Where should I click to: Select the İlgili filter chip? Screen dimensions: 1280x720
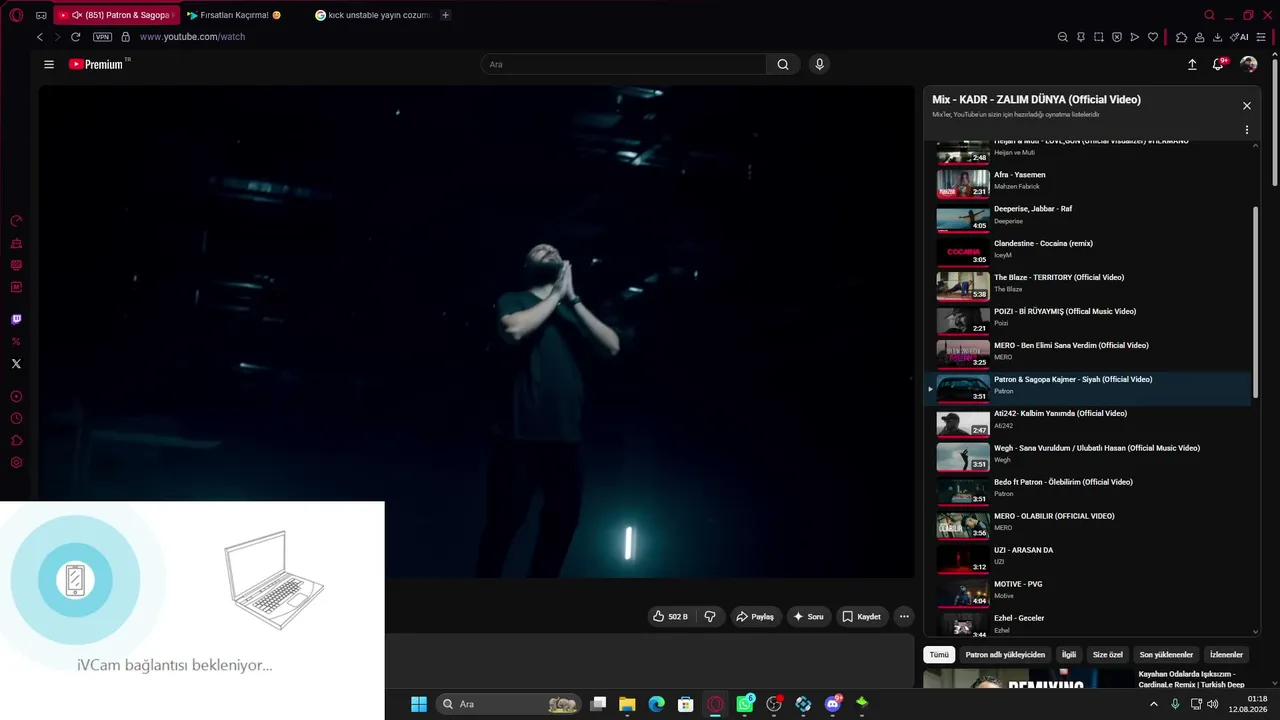click(1069, 655)
